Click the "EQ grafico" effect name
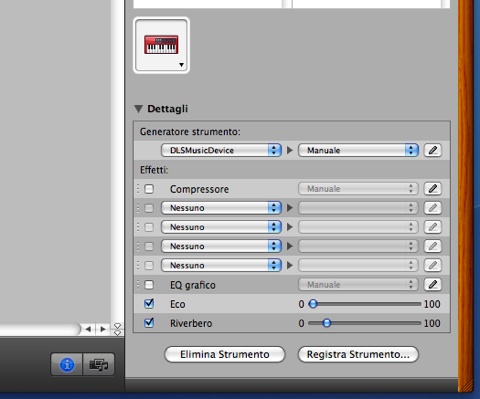This screenshot has width=480, height=399. (x=193, y=285)
